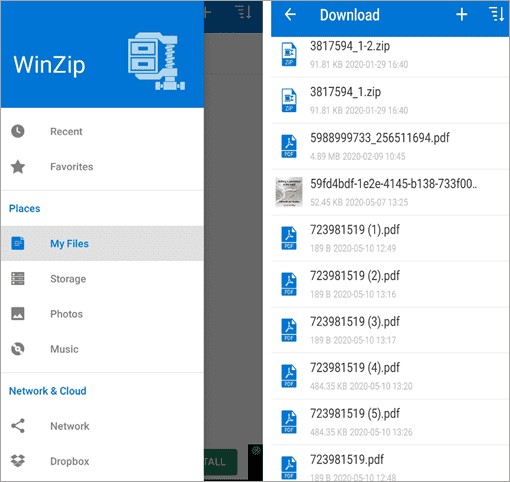Image resolution: width=510 pixels, height=482 pixels.
Task: Tap the Dropbox logo icon
Action: click(18, 461)
